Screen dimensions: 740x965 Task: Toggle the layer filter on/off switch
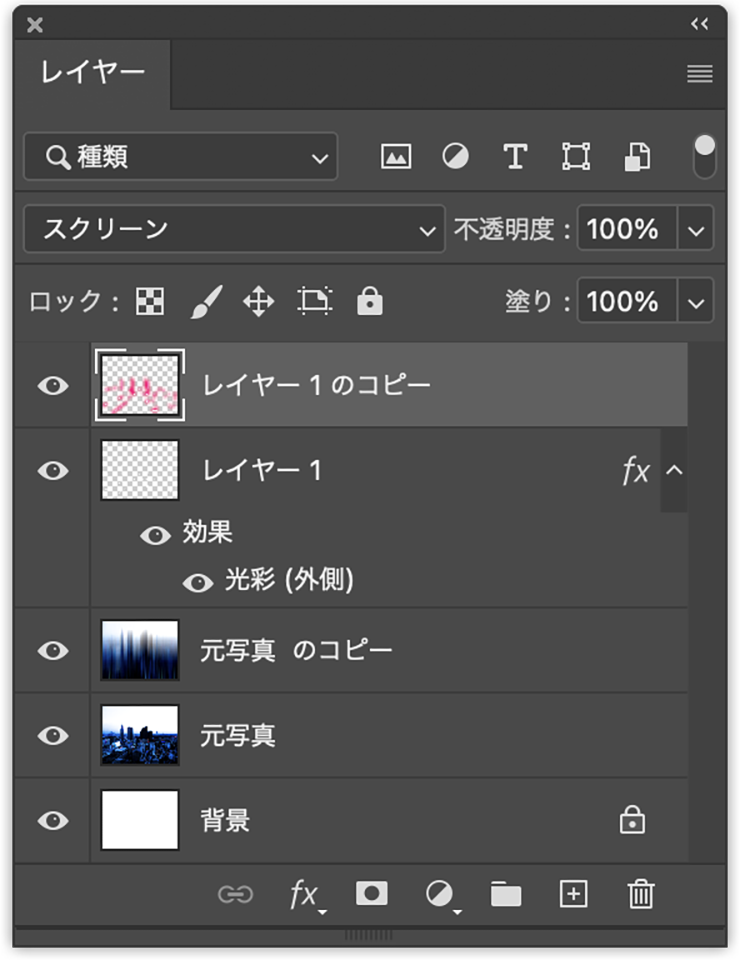[x=704, y=157]
